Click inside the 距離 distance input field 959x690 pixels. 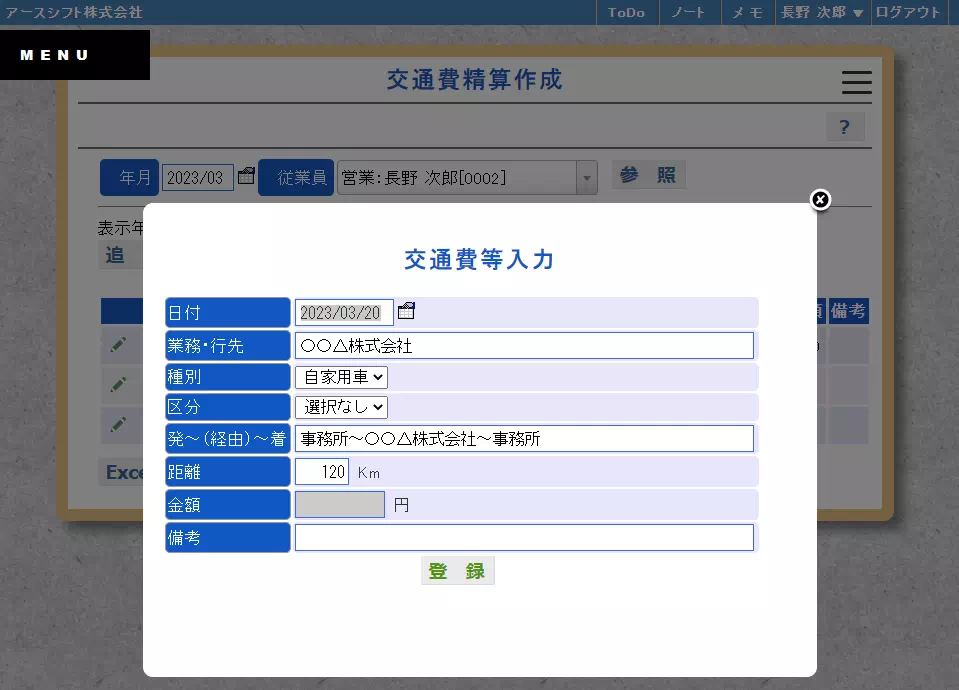coord(322,471)
